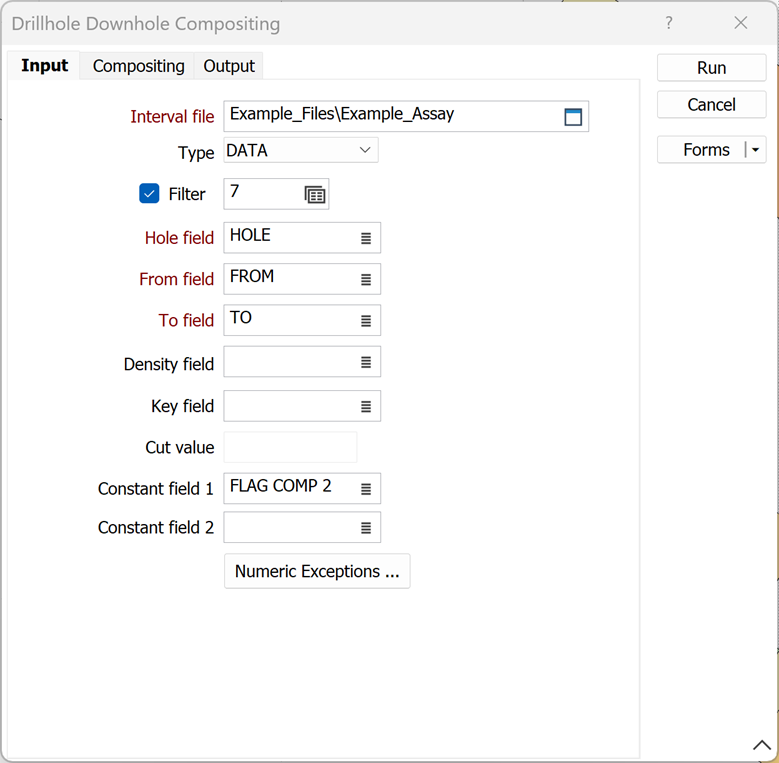Switch to the Output tab
This screenshot has width=779, height=763.
pyautogui.click(x=229, y=66)
